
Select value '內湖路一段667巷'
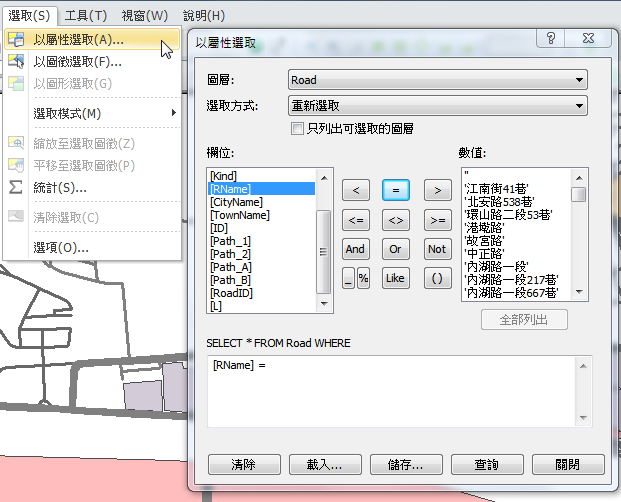point(516,293)
